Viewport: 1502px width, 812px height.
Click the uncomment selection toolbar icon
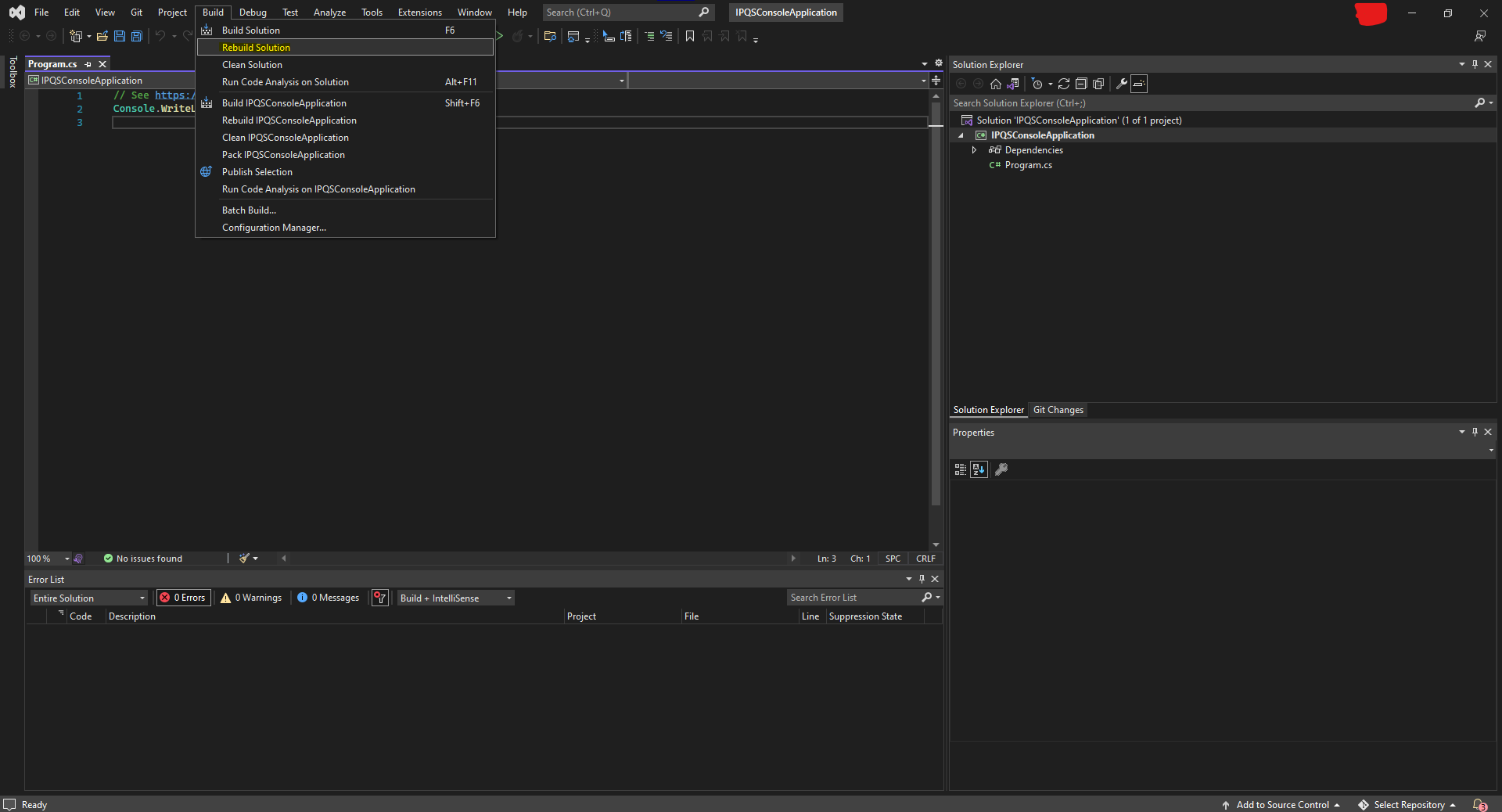[667, 36]
